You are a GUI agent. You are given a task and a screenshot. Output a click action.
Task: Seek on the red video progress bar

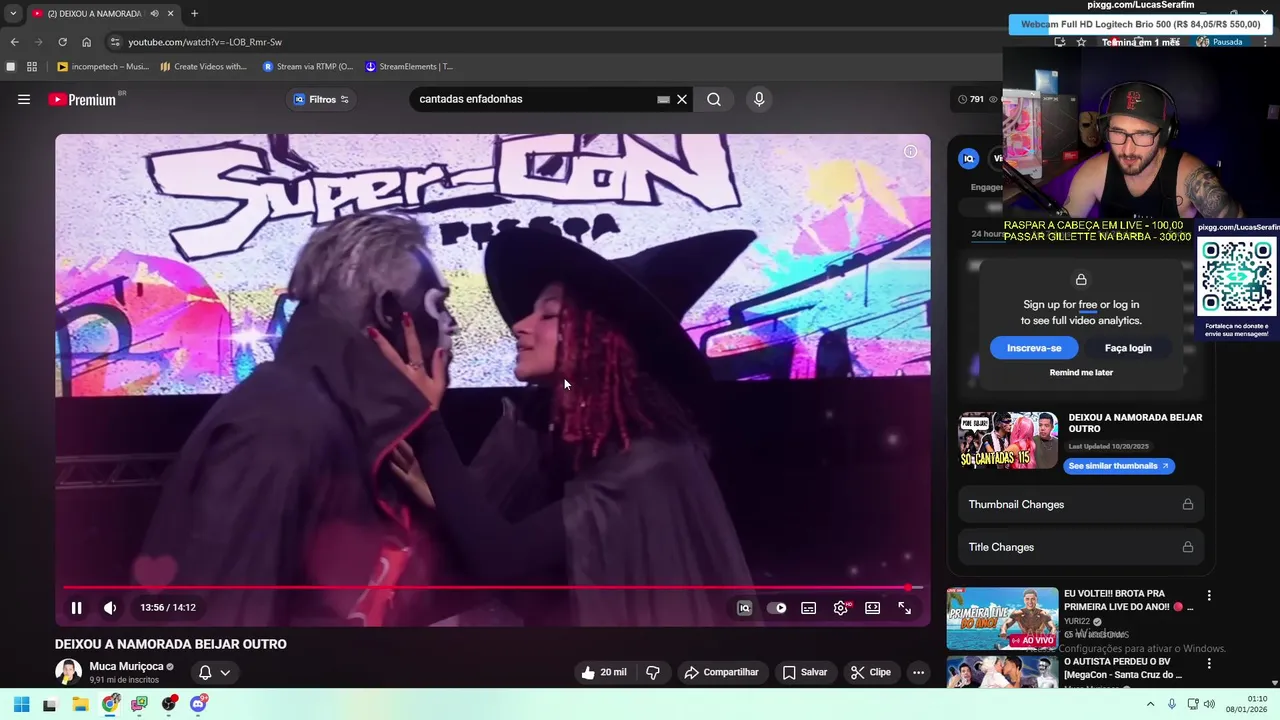pos(492,588)
